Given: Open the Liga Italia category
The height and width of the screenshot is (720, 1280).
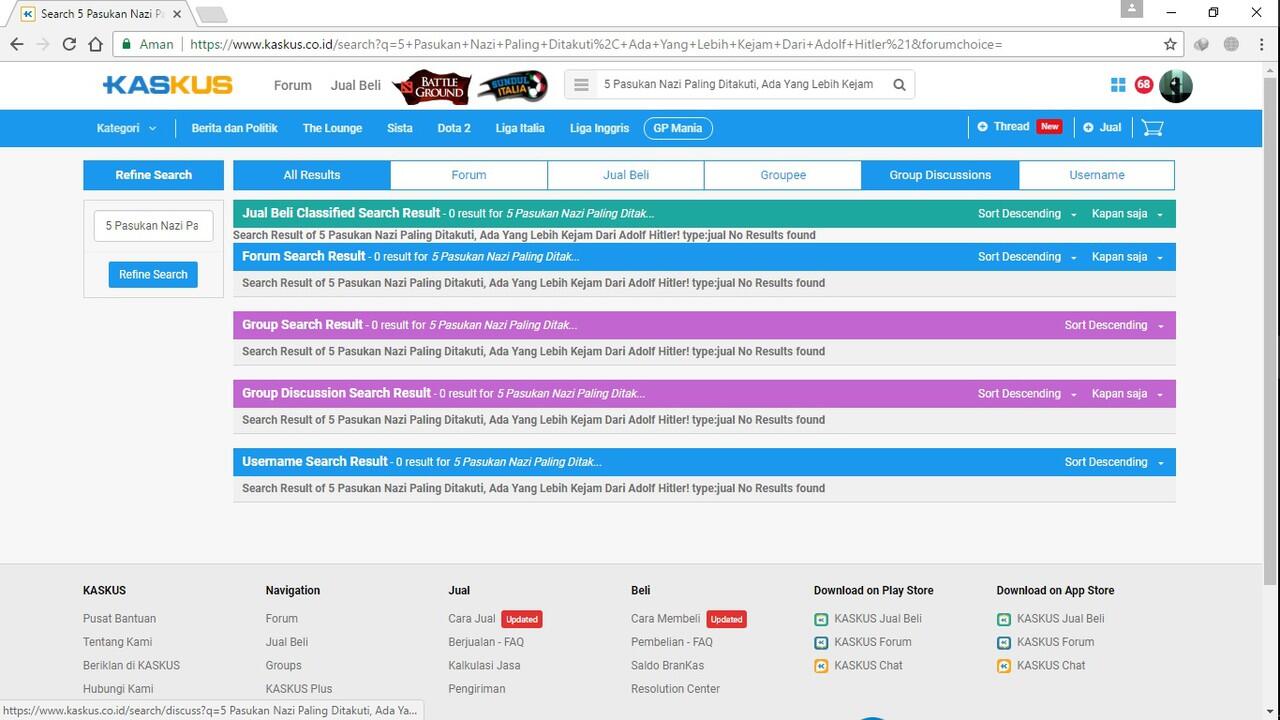Looking at the screenshot, I should click(x=520, y=128).
